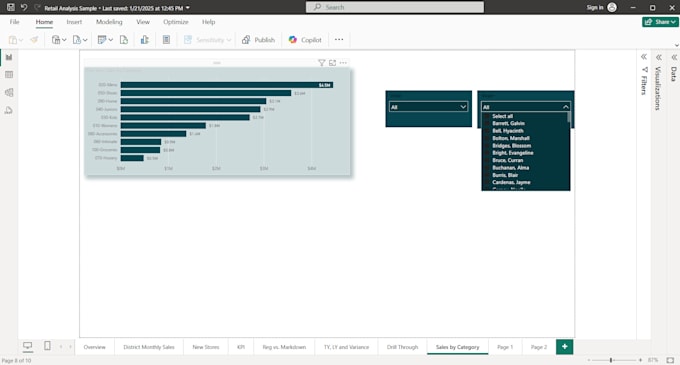Open ribbon overflow ellipsis menu

(x=339, y=39)
